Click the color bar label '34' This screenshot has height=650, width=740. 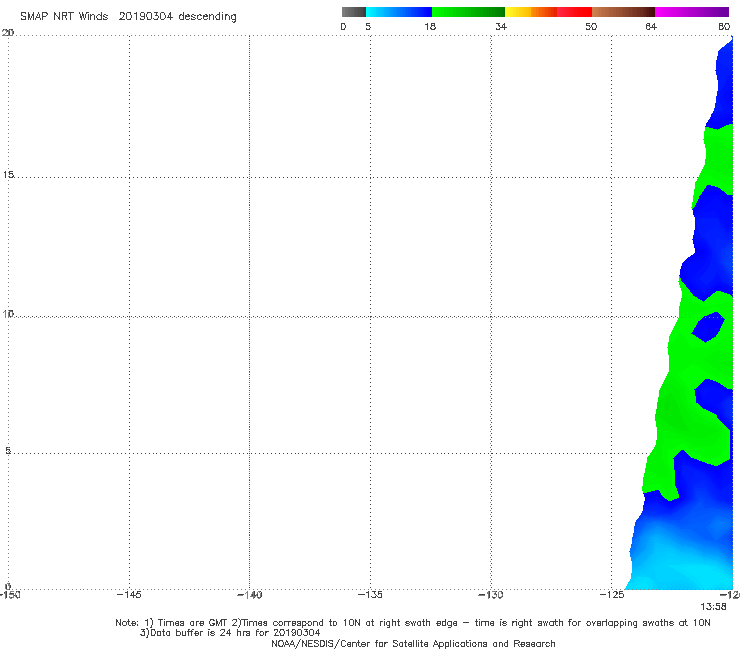pyautogui.click(x=501, y=26)
